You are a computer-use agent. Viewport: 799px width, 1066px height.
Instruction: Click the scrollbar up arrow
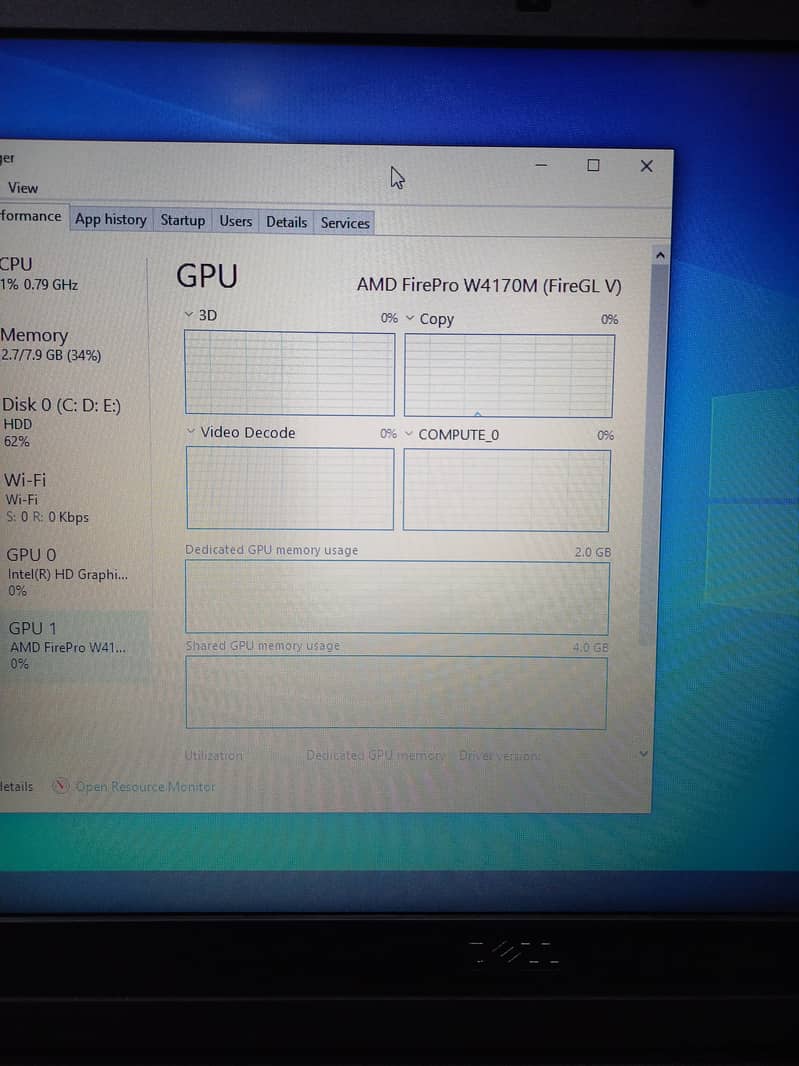coord(659,256)
